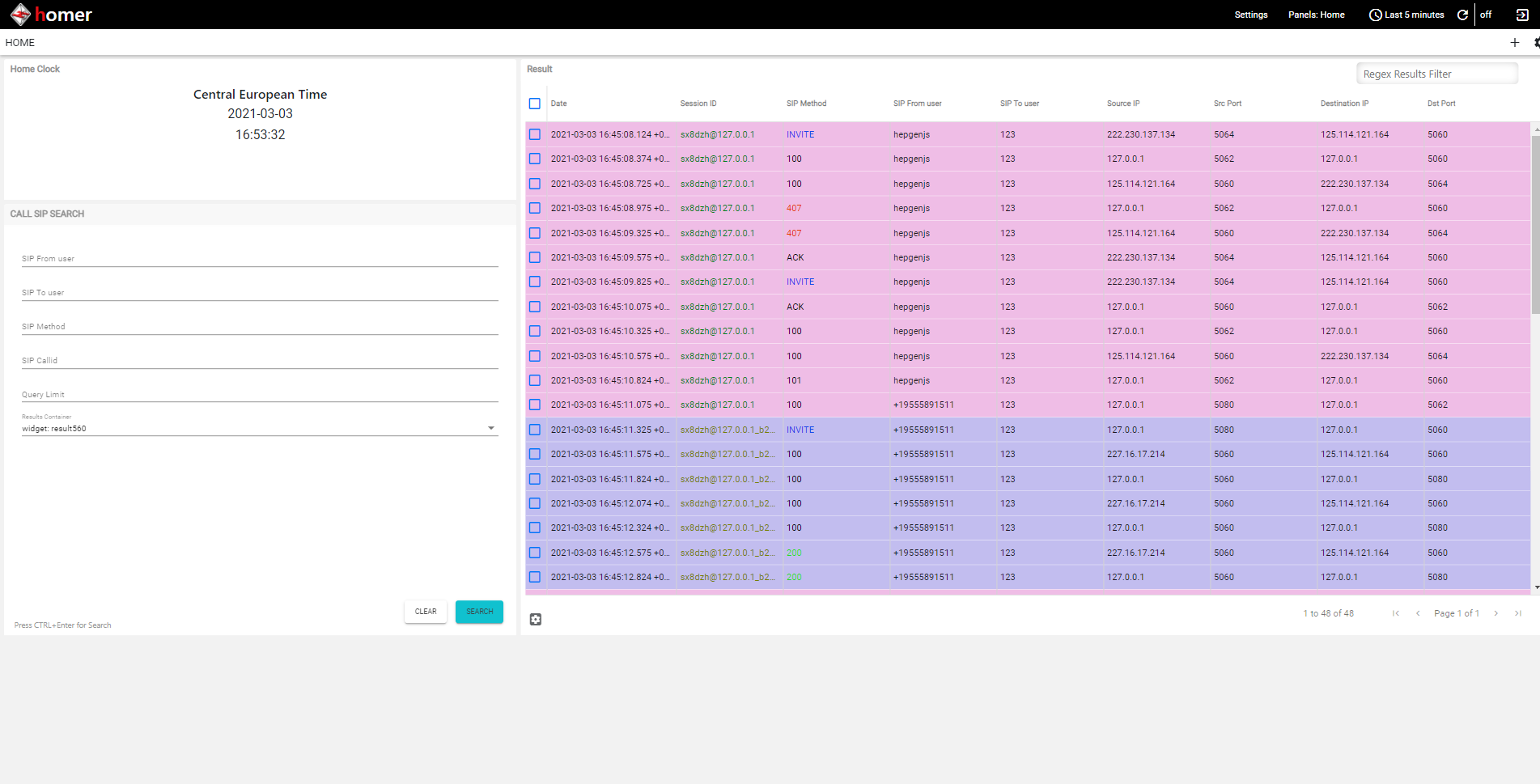This screenshot has width=1540, height=784.
Task: Click the Homer logo in the top bar
Action: coord(50,14)
